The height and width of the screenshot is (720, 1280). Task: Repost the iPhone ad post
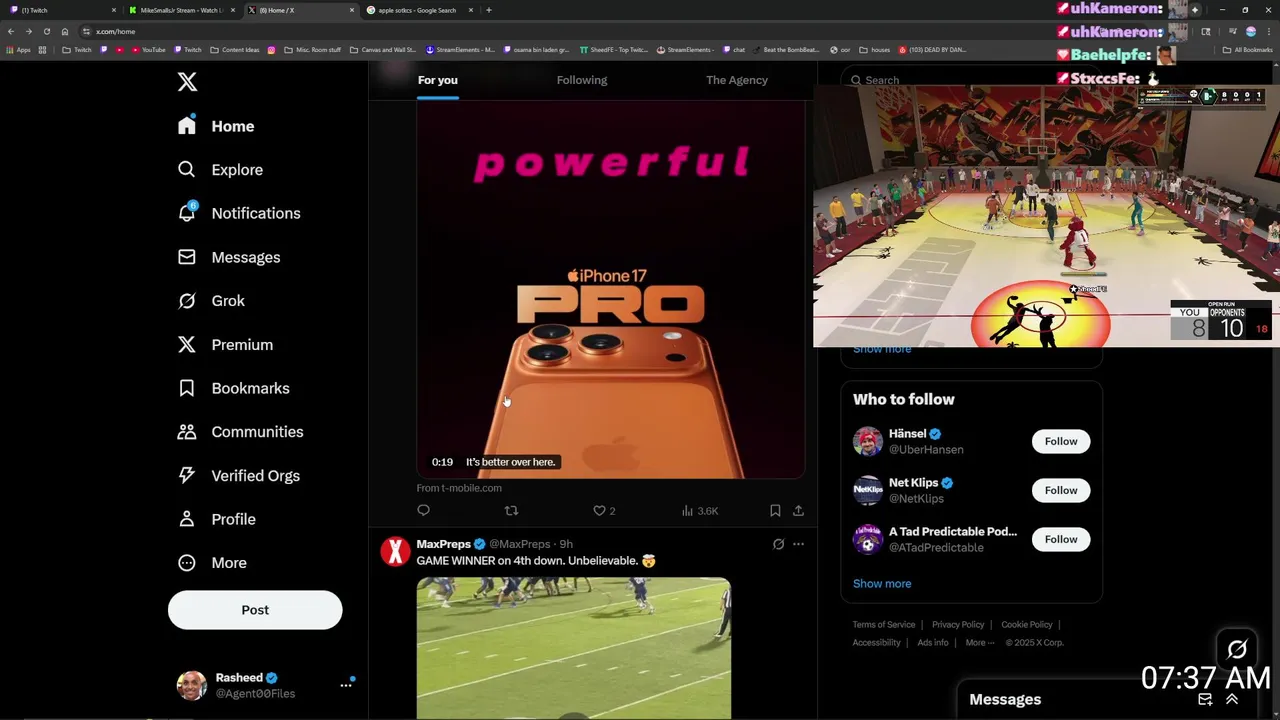511,511
